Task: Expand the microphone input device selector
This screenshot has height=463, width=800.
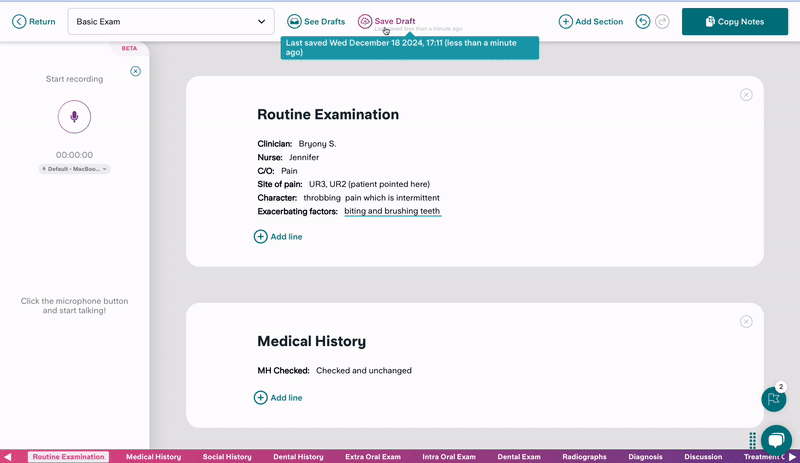Action: pos(74,169)
